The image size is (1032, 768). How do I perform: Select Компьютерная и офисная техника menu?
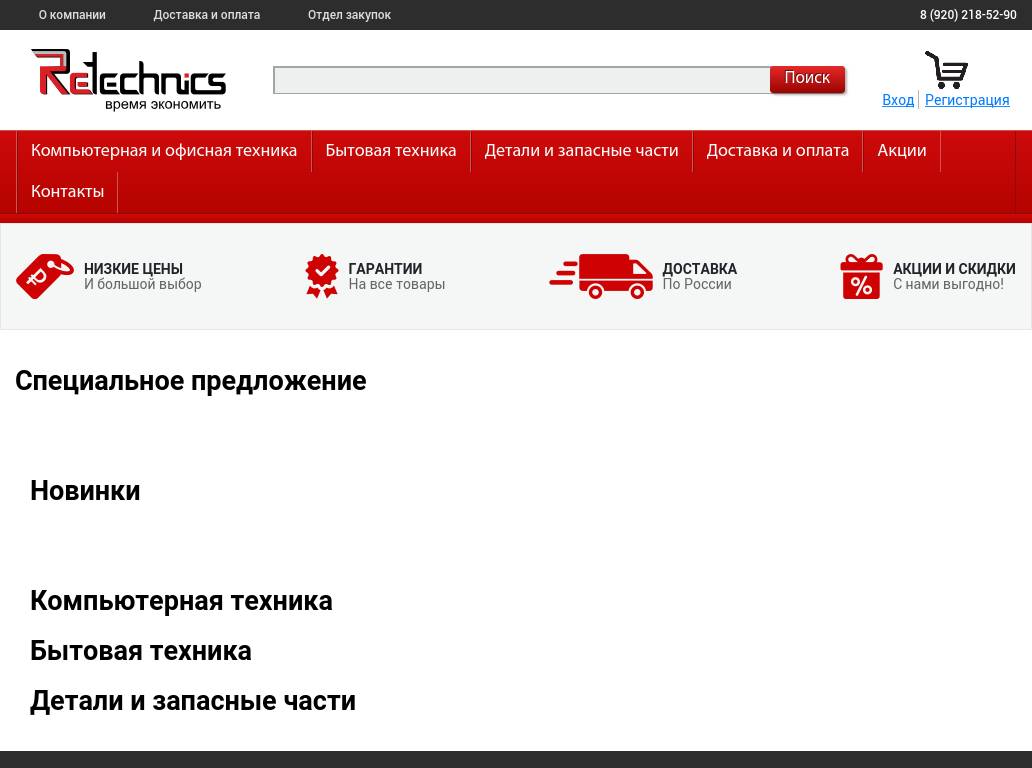tap(164, 151)
